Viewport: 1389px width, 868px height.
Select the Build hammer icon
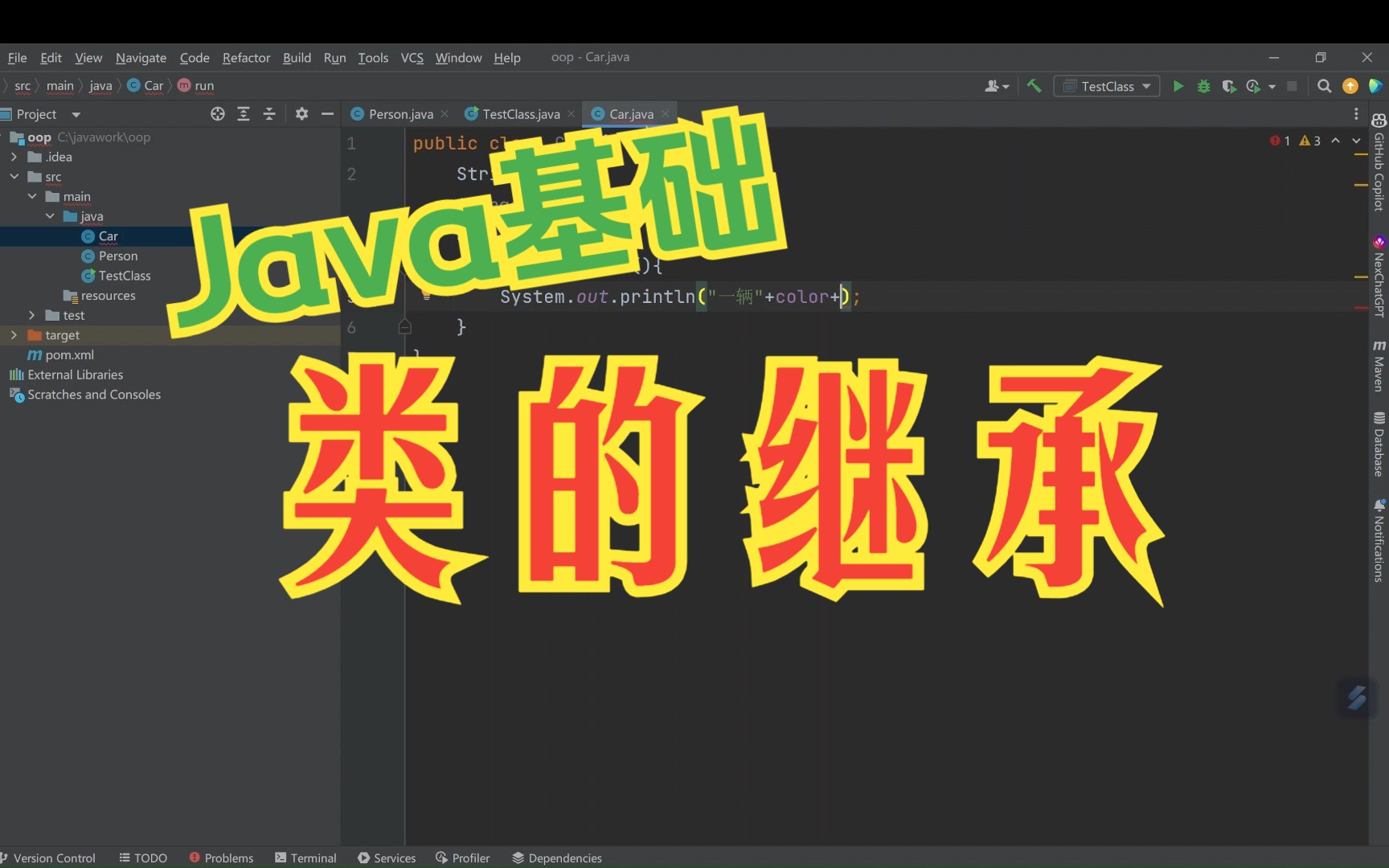point(1034,86)
